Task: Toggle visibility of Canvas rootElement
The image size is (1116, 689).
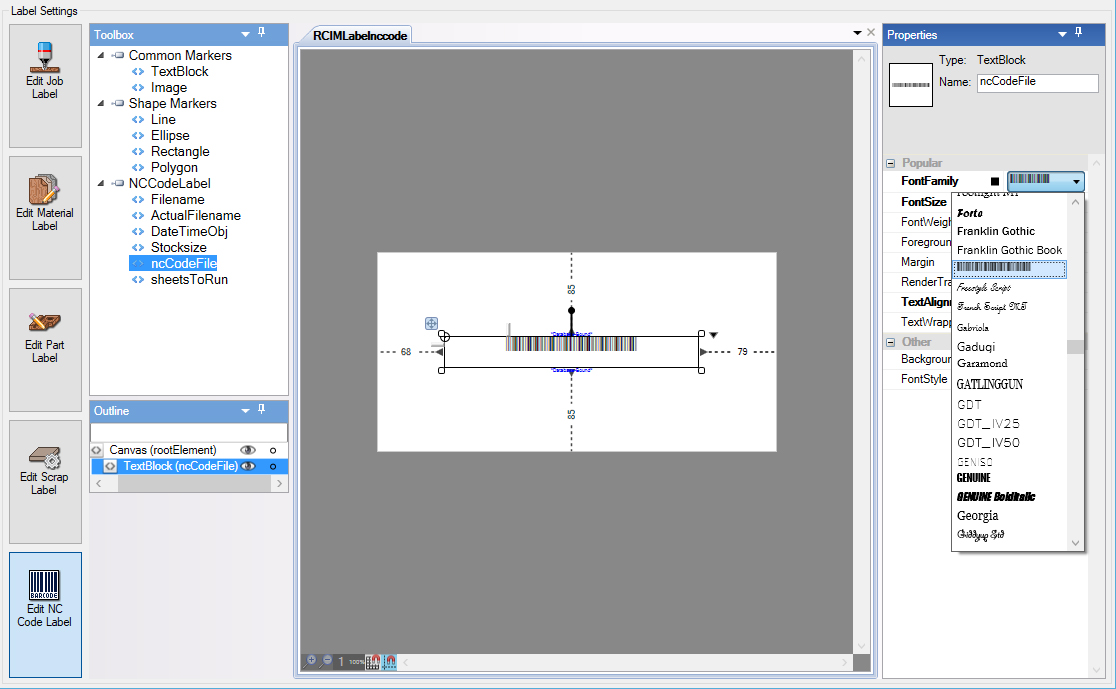Action: (x=248, y=450)
